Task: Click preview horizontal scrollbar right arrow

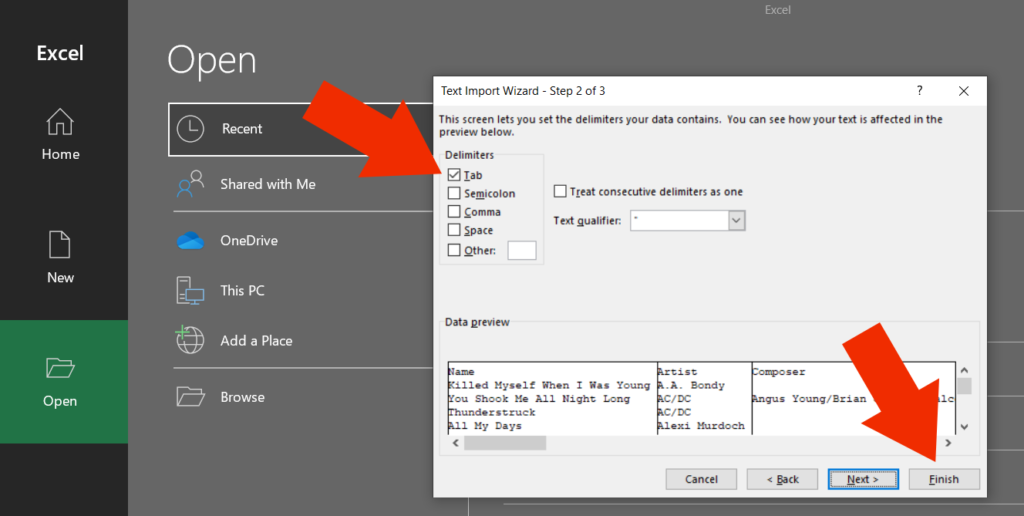Action: (x=948, y=443)
